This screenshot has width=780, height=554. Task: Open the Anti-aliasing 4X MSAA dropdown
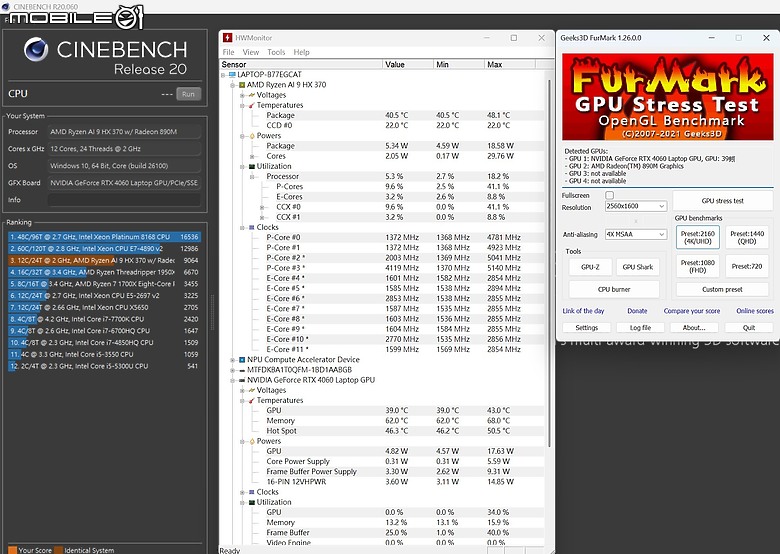[635, 234]
